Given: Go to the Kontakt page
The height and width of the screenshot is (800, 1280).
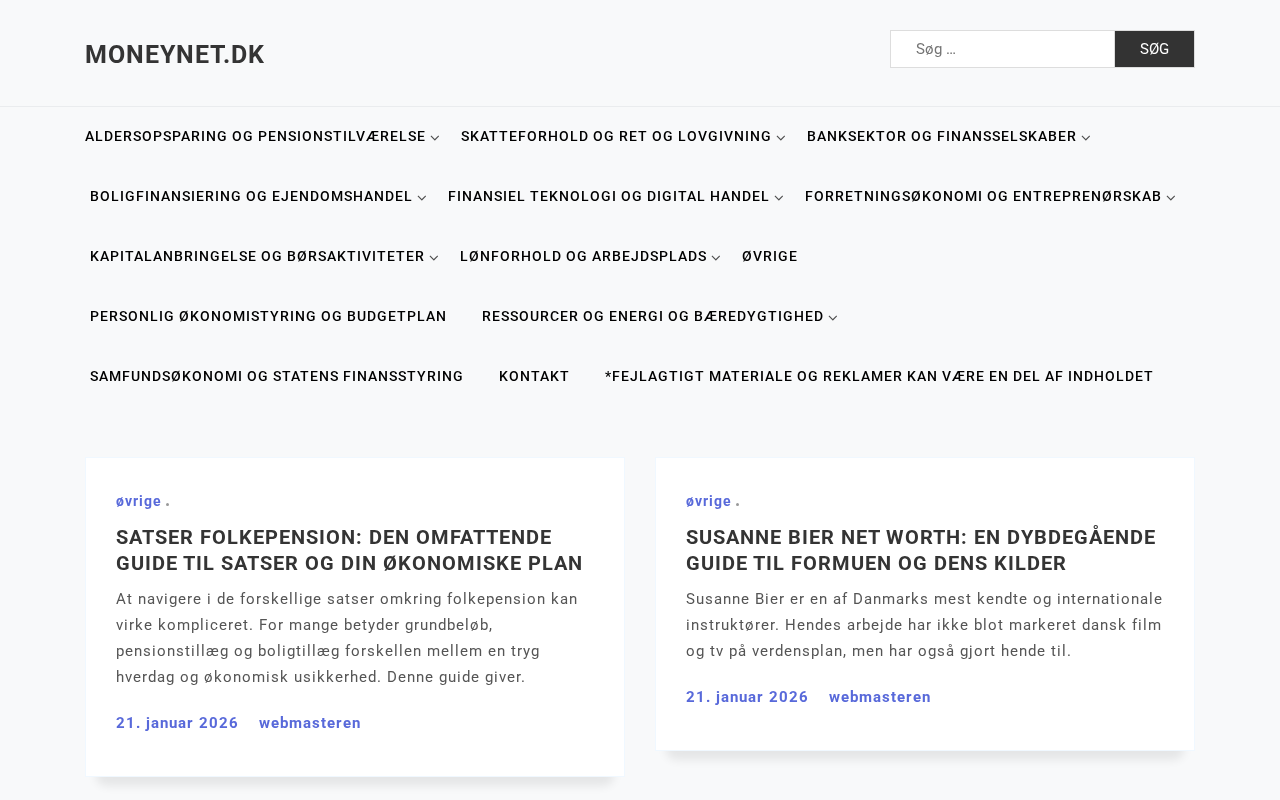Looking at the screenshot, I should [534, 377].
